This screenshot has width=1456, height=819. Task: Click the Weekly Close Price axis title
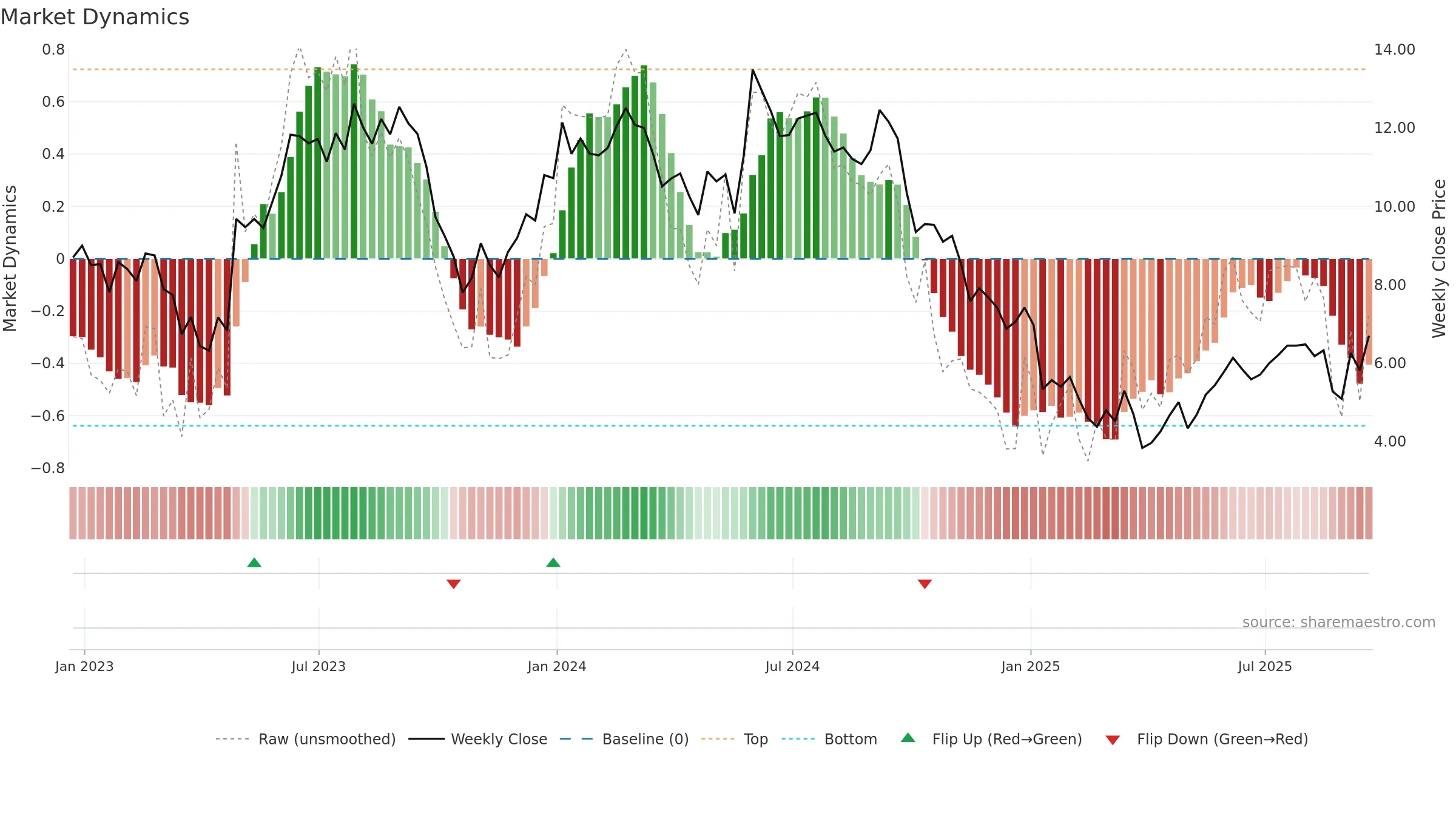[x=1439, y=258]
